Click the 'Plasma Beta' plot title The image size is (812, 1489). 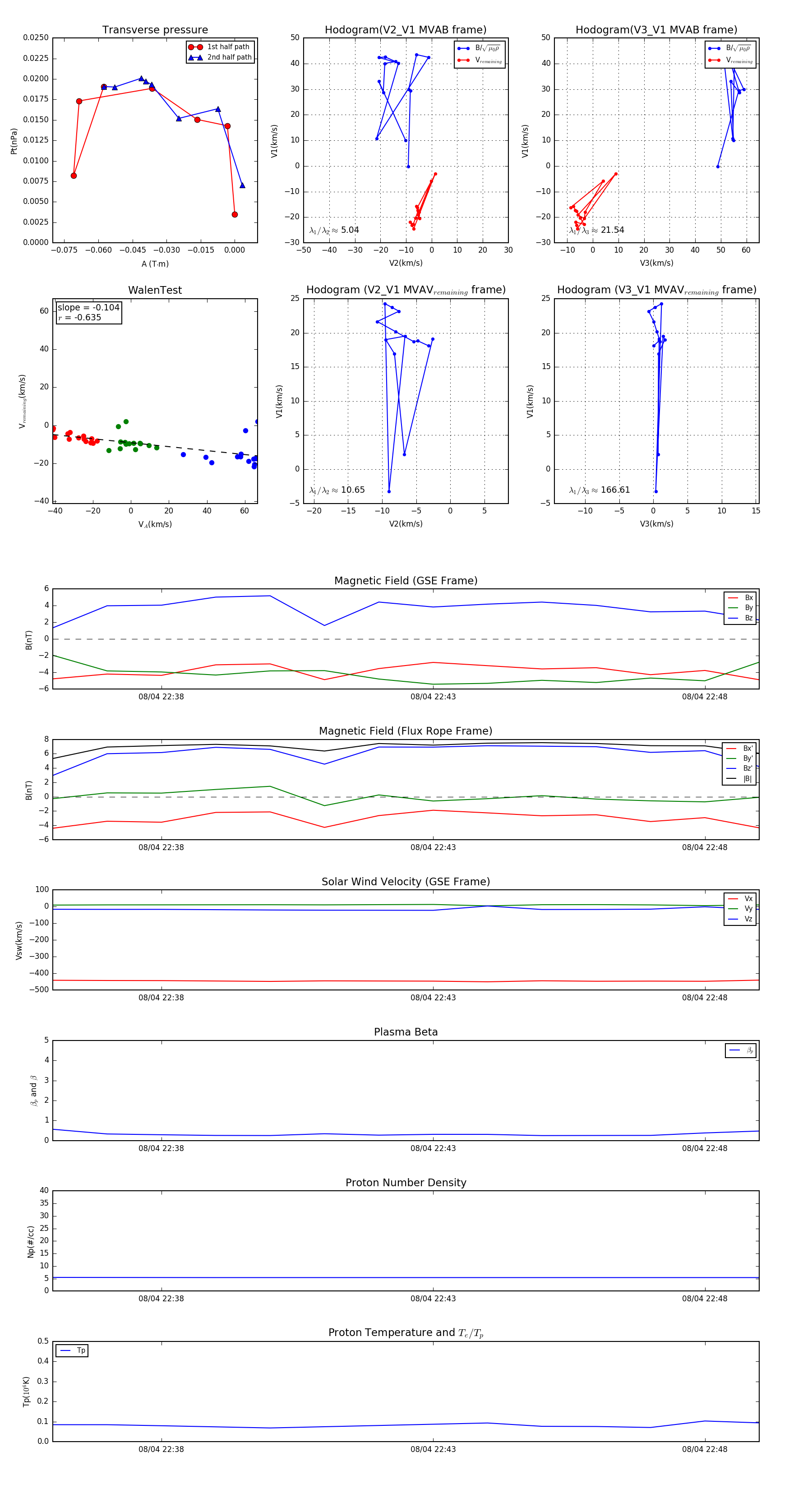(406, 1032)
